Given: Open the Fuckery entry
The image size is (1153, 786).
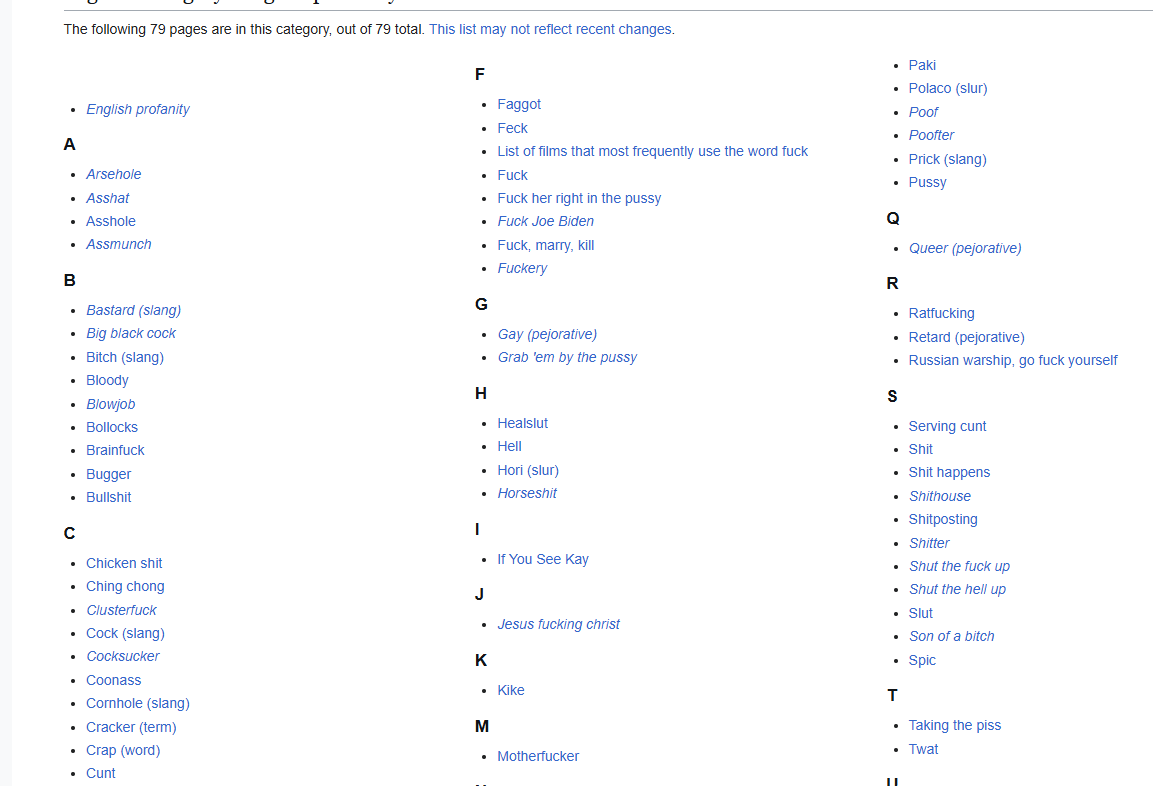Looking at the screenshot, I should [x=522, y=268].
